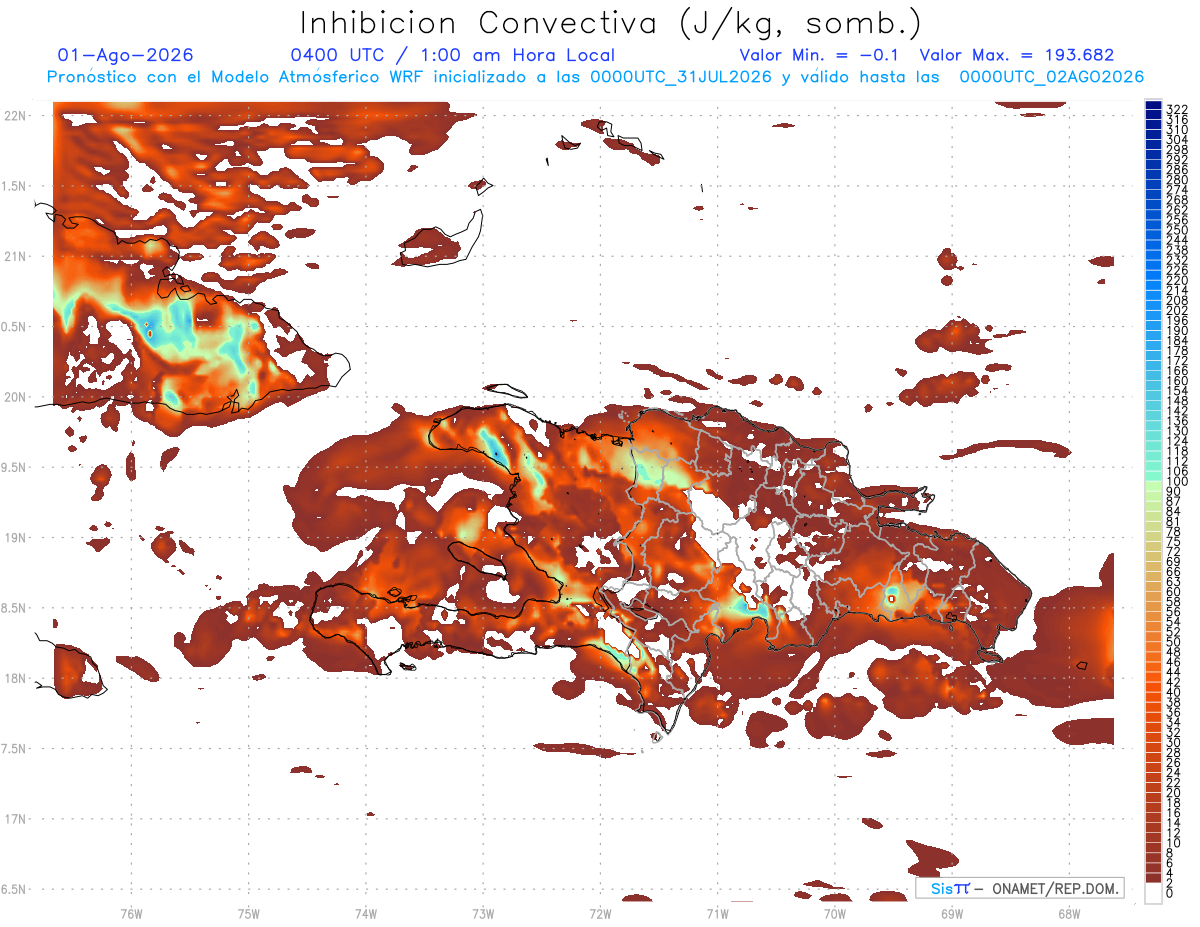
Task: Click the 20N latitude label
Action: 15,397
